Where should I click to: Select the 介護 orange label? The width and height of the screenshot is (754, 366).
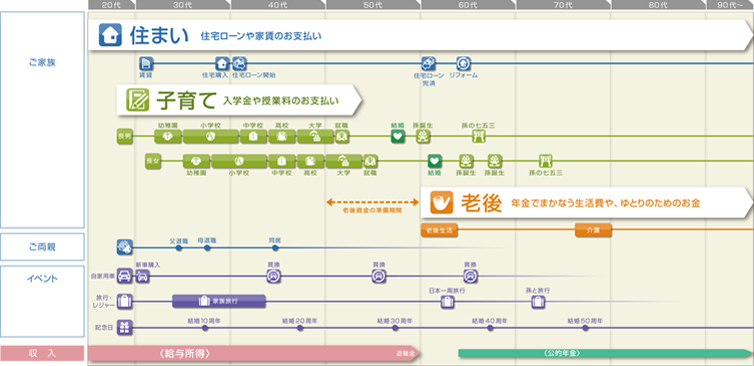(593, 230)
